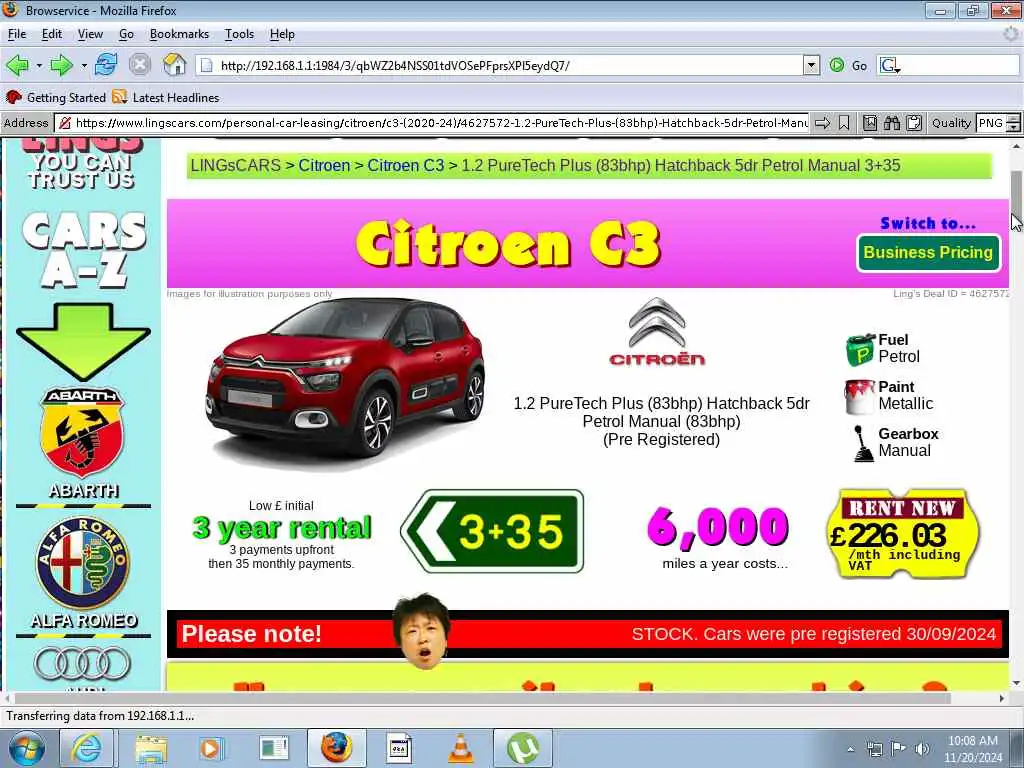The image size is (1024, 768).
Task: Click the green Fuel petrol can icon
Action: [860, 349]
